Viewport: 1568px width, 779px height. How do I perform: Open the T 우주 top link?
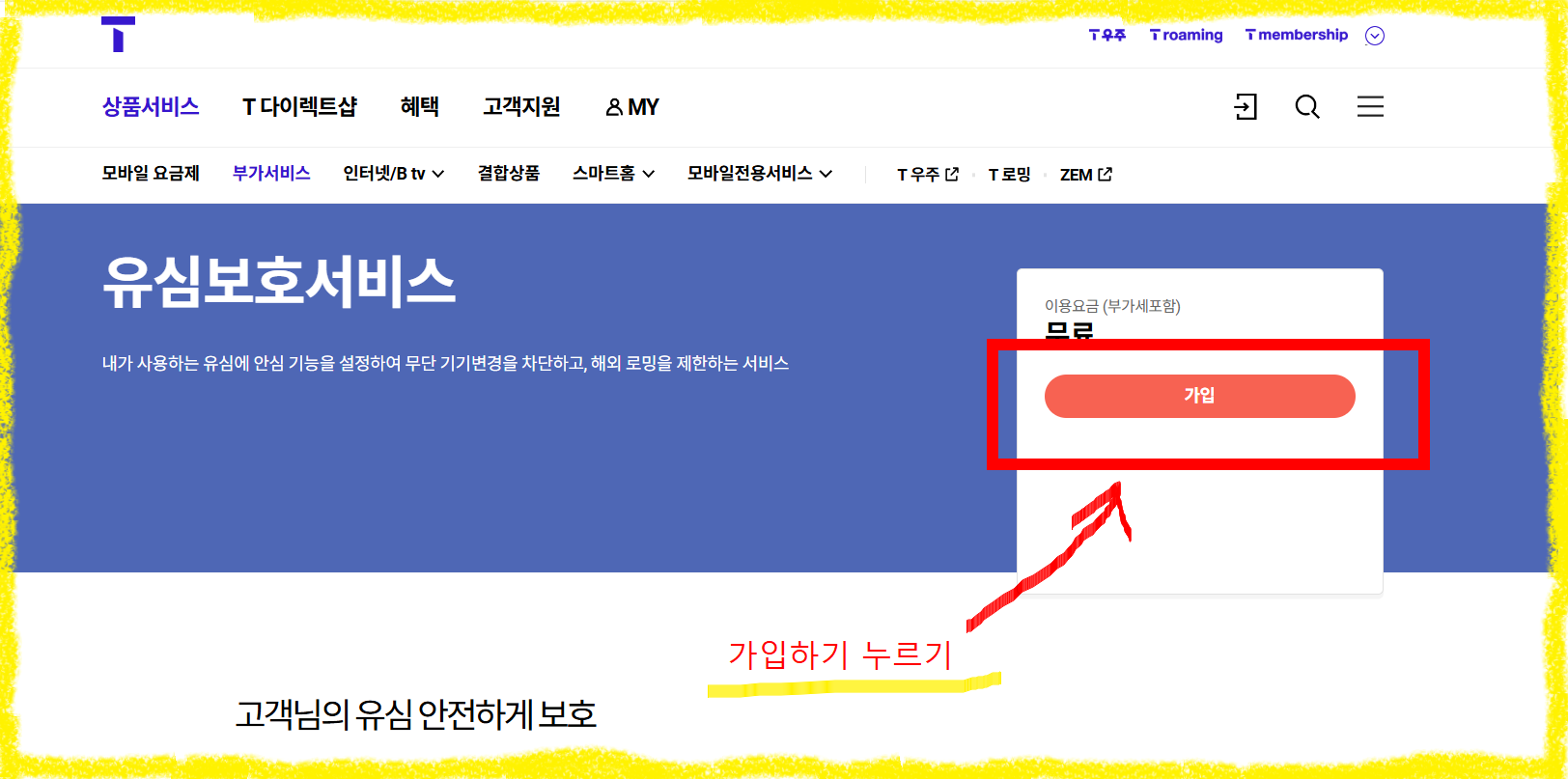pos(1107,35)
